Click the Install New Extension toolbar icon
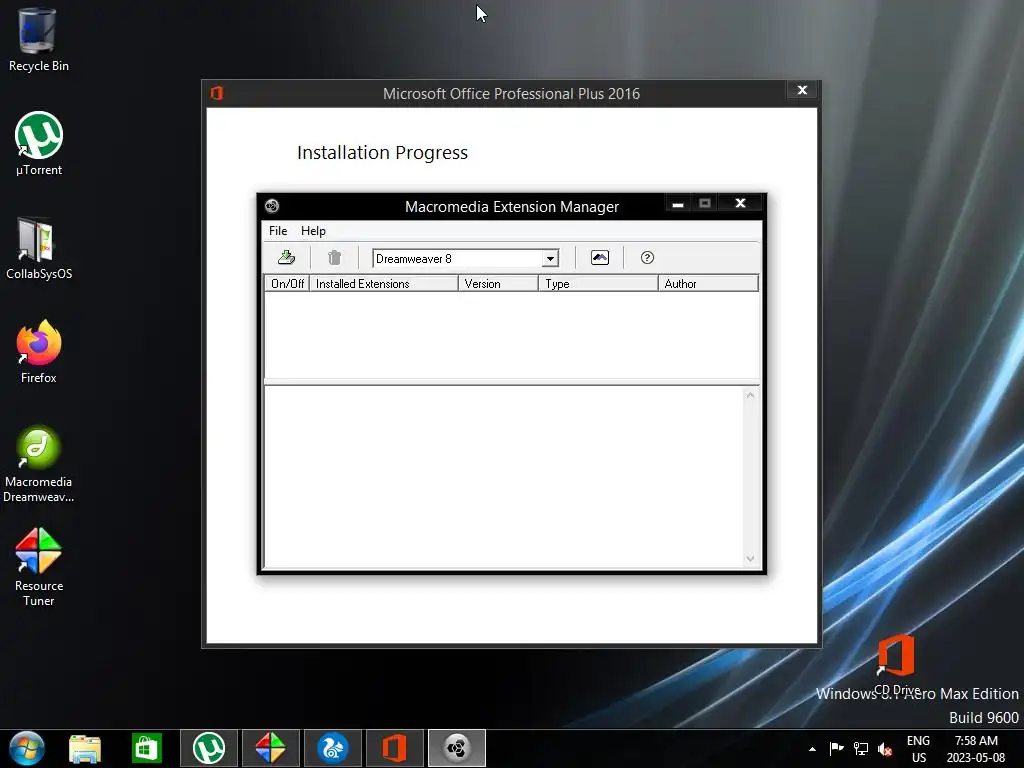Viewport: 1024px width, 768px height. tap(286, 258)
